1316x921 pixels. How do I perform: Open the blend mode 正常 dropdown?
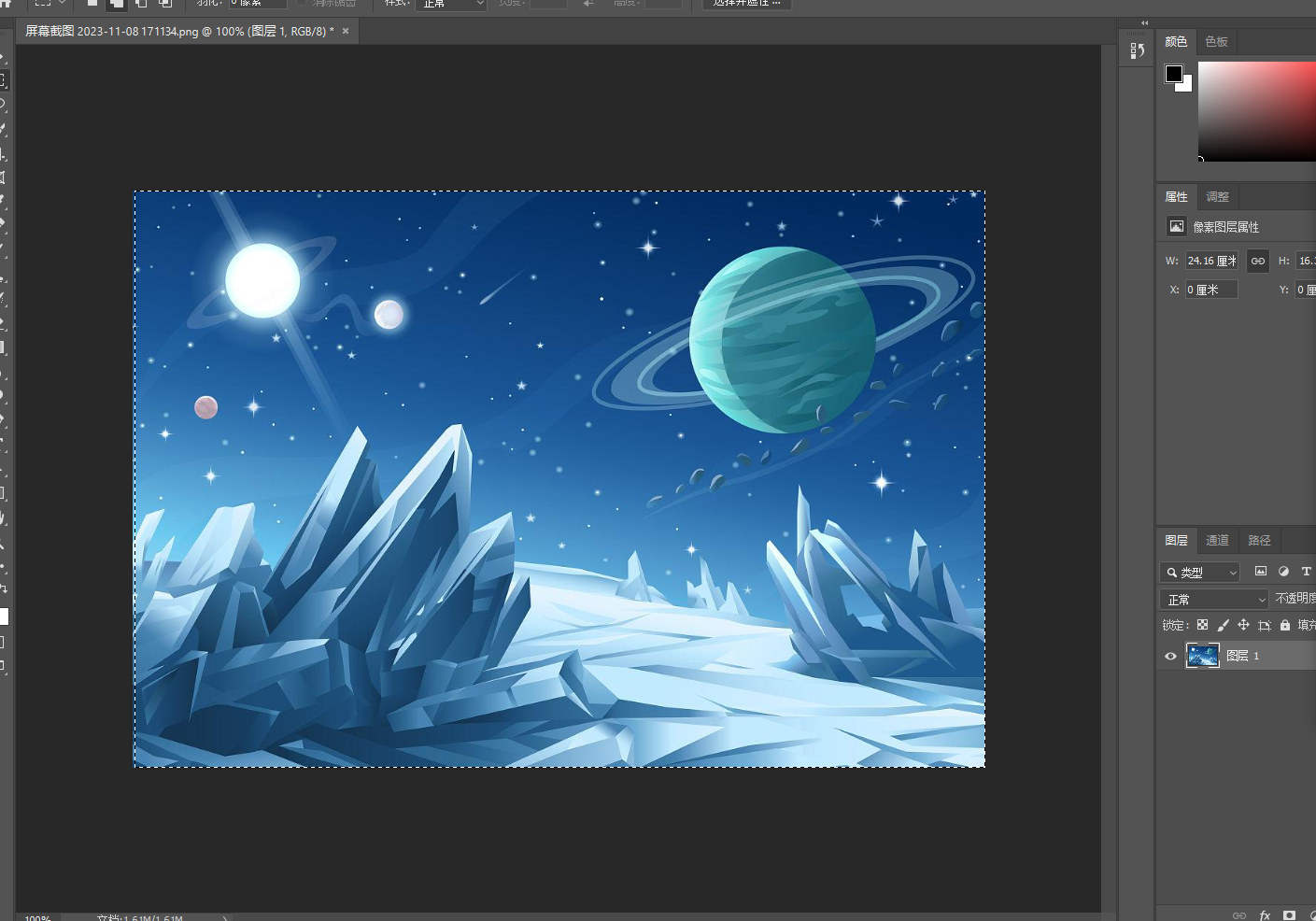click(1213, 599)
